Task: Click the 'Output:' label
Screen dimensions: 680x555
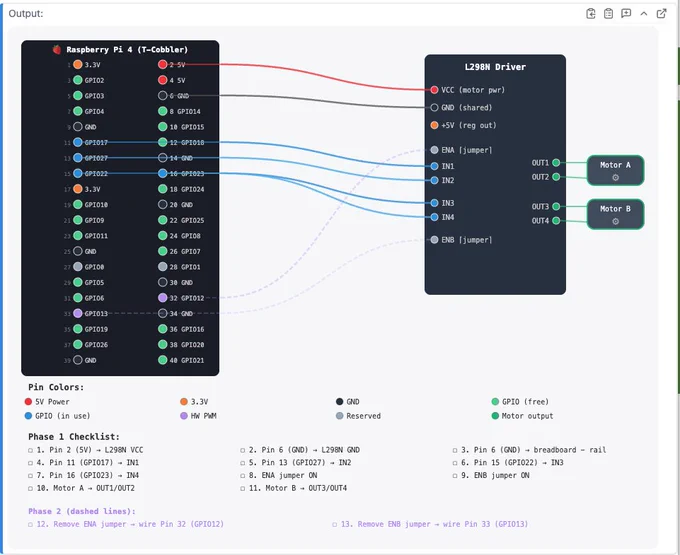Action: 26,13
